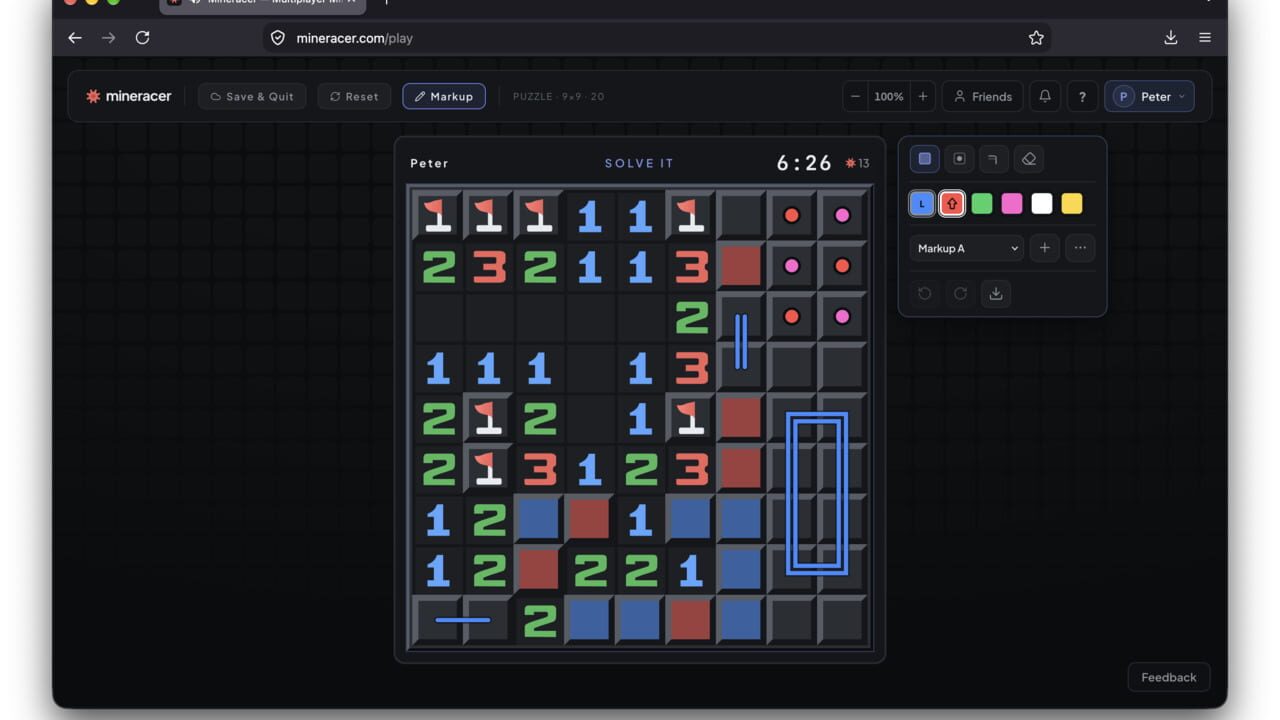1280x720 pixels.
Task: Go back in browser history
Action: tap(75, 38)
